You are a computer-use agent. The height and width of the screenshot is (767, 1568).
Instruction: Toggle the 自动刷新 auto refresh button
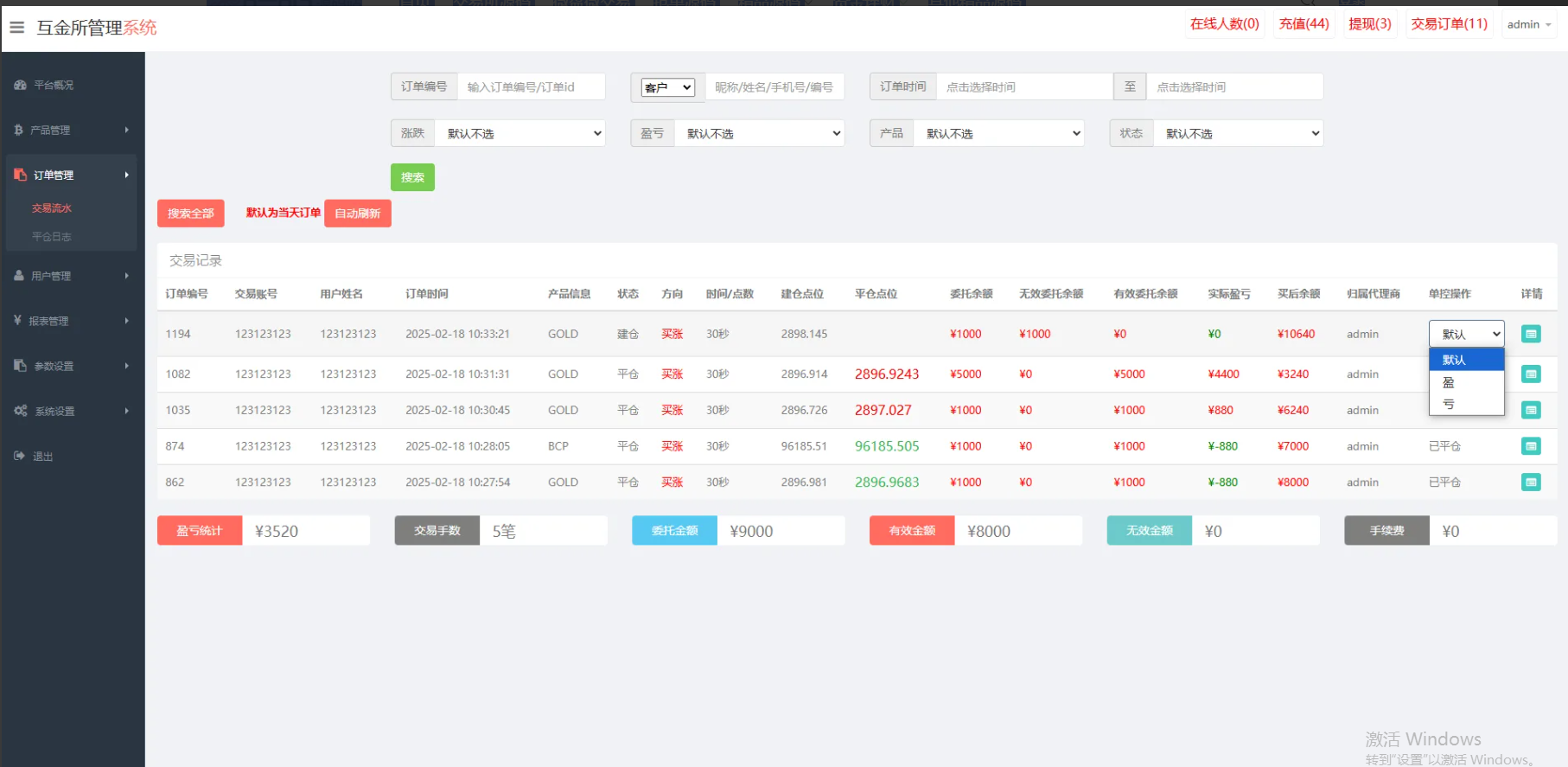click(x=357, y=214)
